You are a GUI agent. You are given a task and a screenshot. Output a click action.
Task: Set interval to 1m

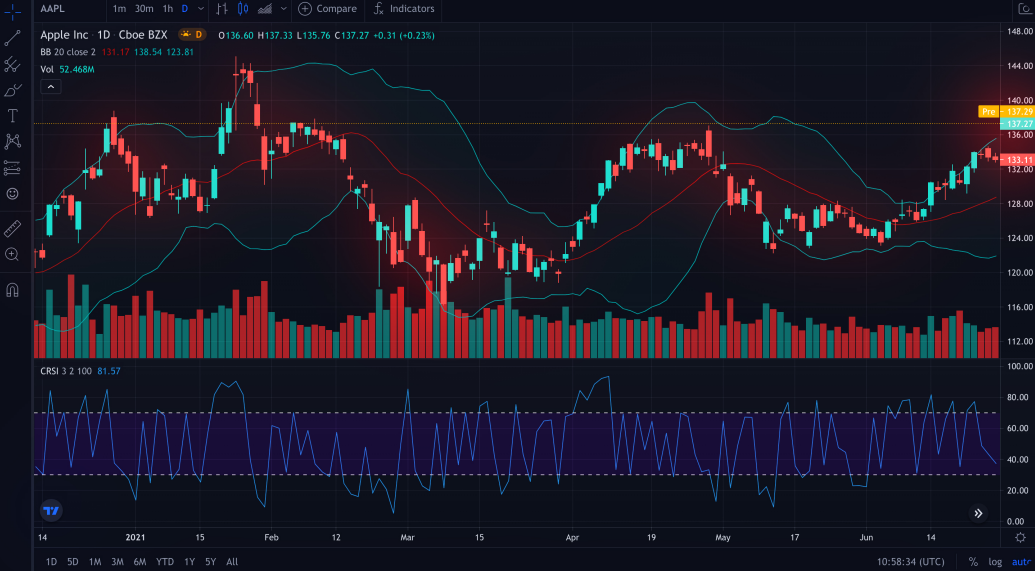click(x=119, y=9)
